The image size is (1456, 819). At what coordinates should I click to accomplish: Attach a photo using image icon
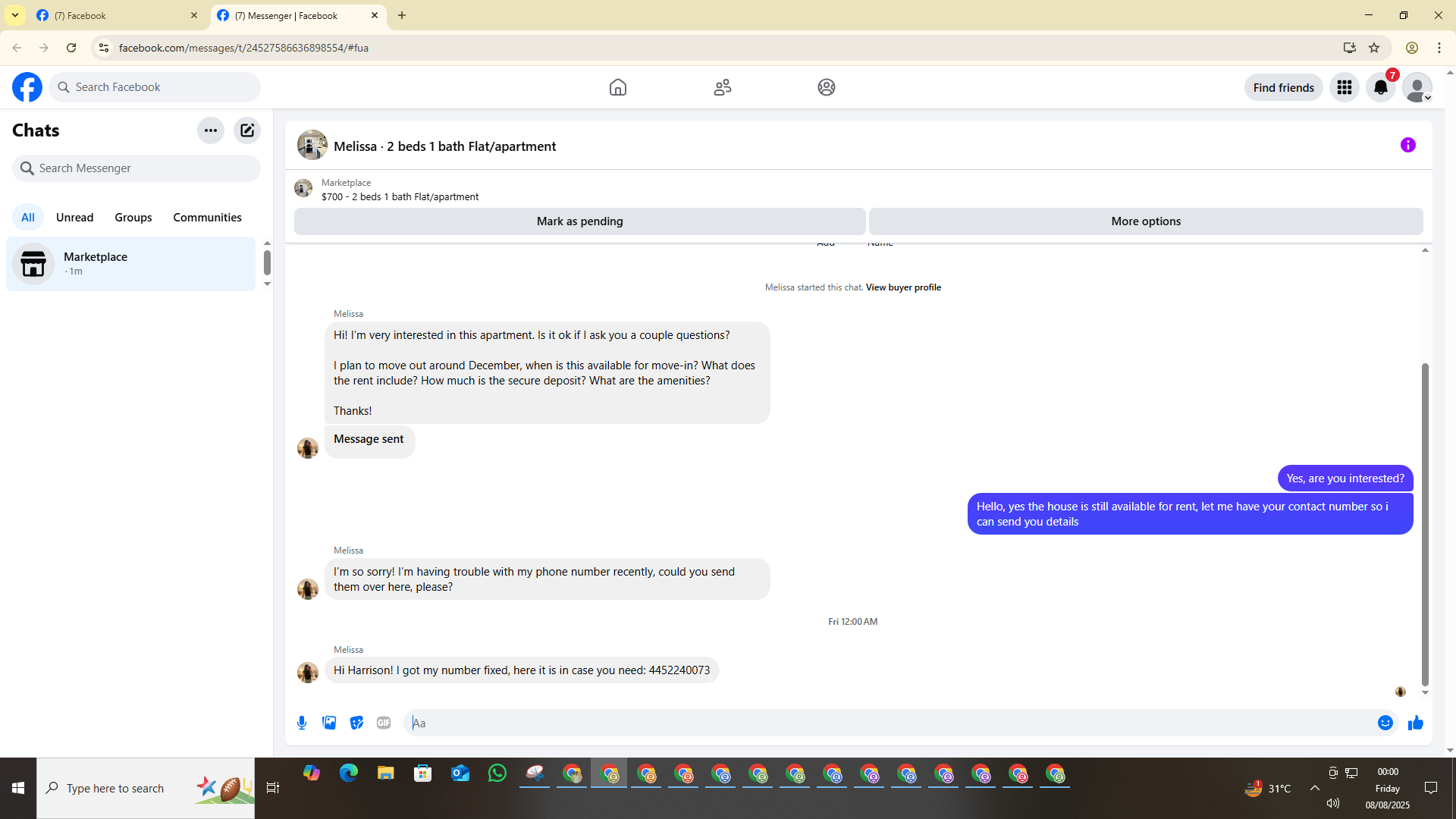point(329,723)
